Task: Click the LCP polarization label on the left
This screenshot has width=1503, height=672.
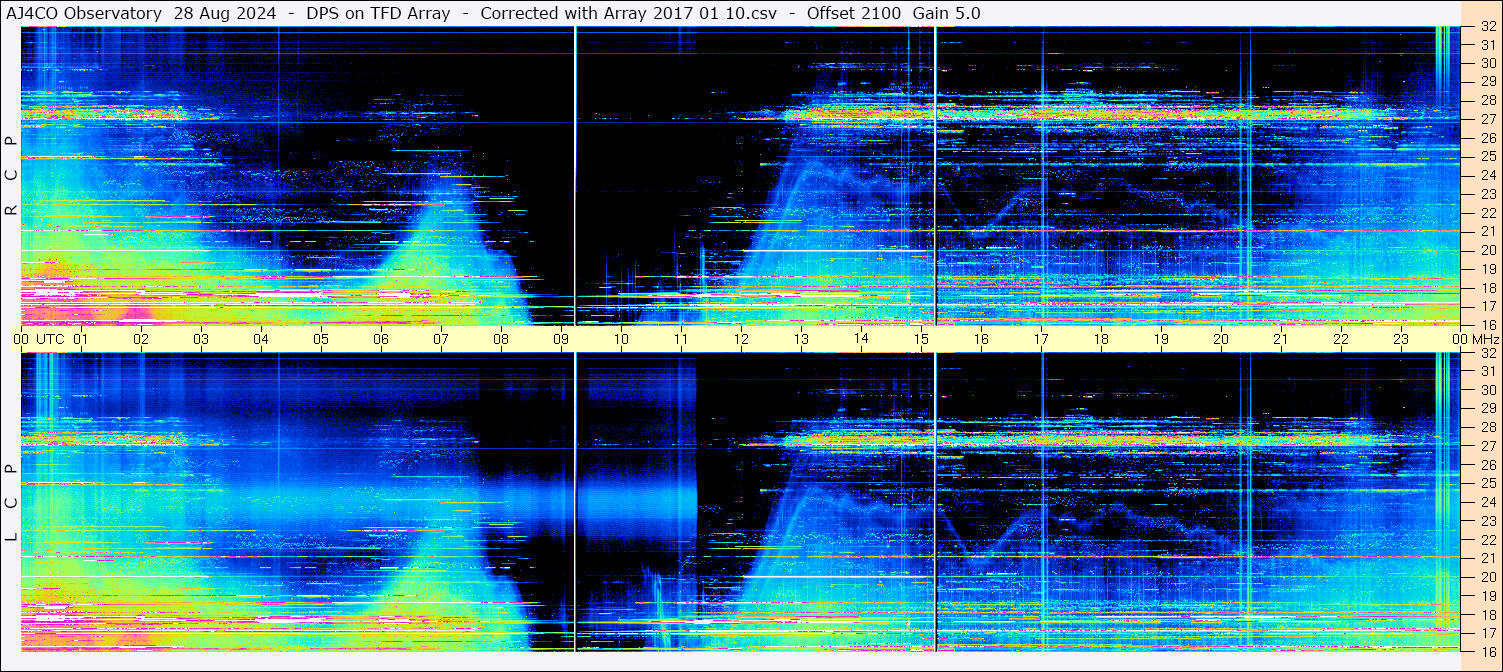Action: (11, 502)
